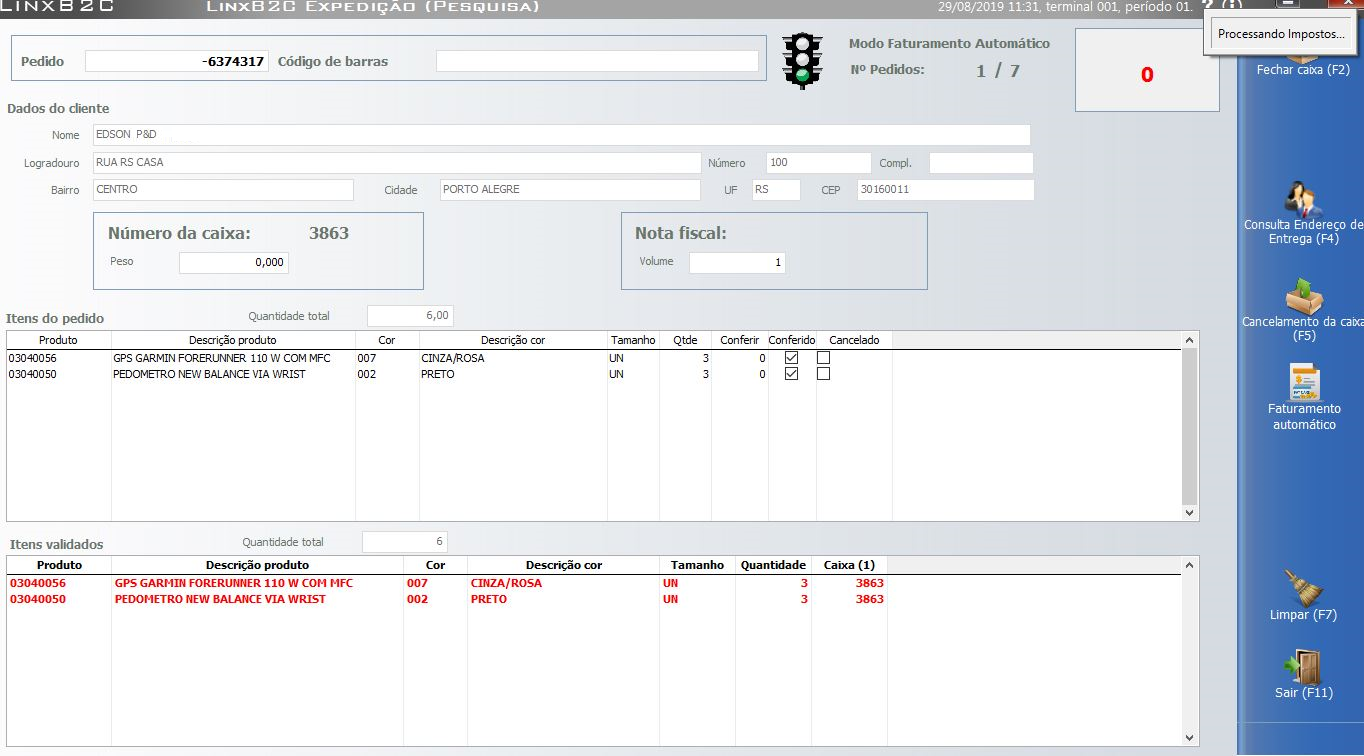
Task: Click black PEDOMETRO NEW BALANCE VIA WRIST text
Action: coord(209,374)
